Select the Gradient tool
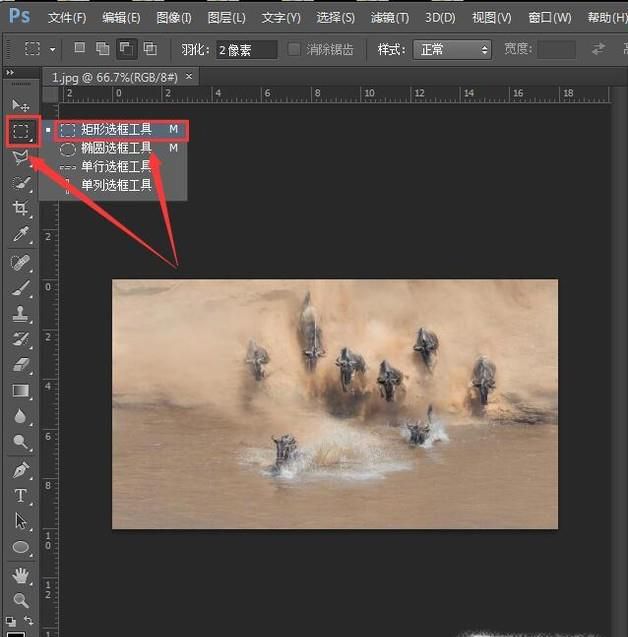Viewport: 628px width, 637px height. point(20,391)
